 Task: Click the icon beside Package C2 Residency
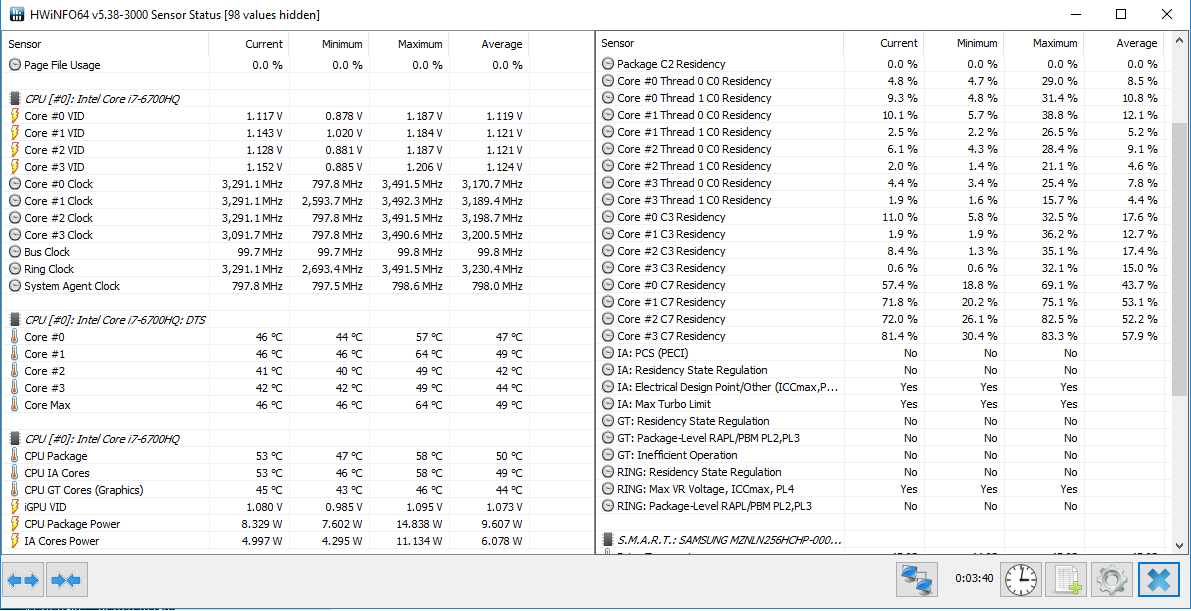click(x=608, y=65)
